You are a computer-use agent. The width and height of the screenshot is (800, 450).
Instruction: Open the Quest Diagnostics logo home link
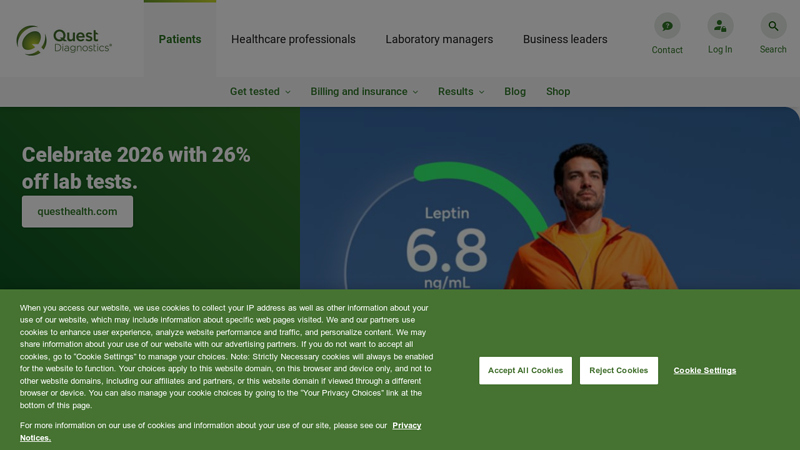coord(64,40)
